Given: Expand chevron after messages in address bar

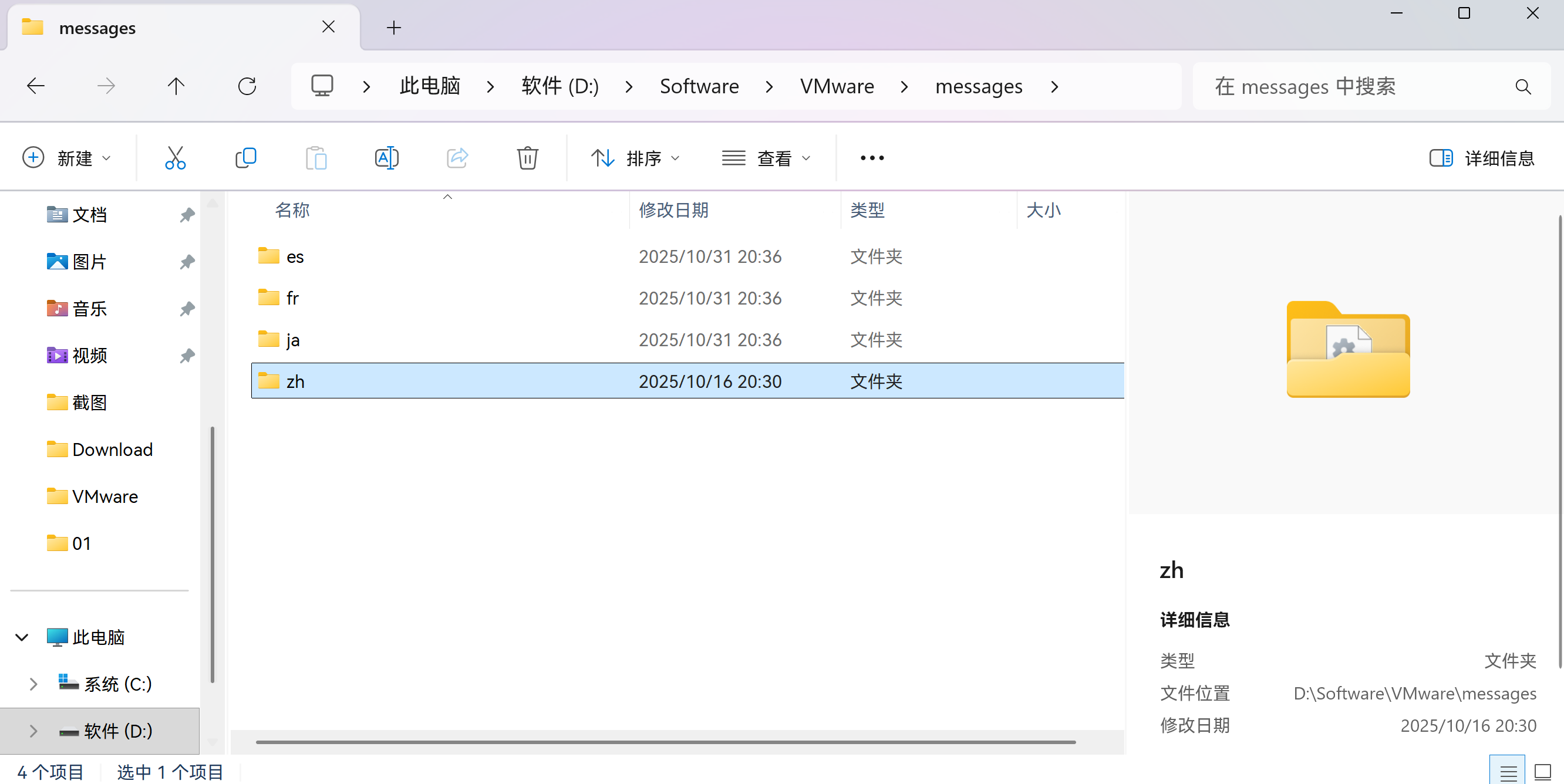Looking at the screenshot, I should coord(1054,87).
